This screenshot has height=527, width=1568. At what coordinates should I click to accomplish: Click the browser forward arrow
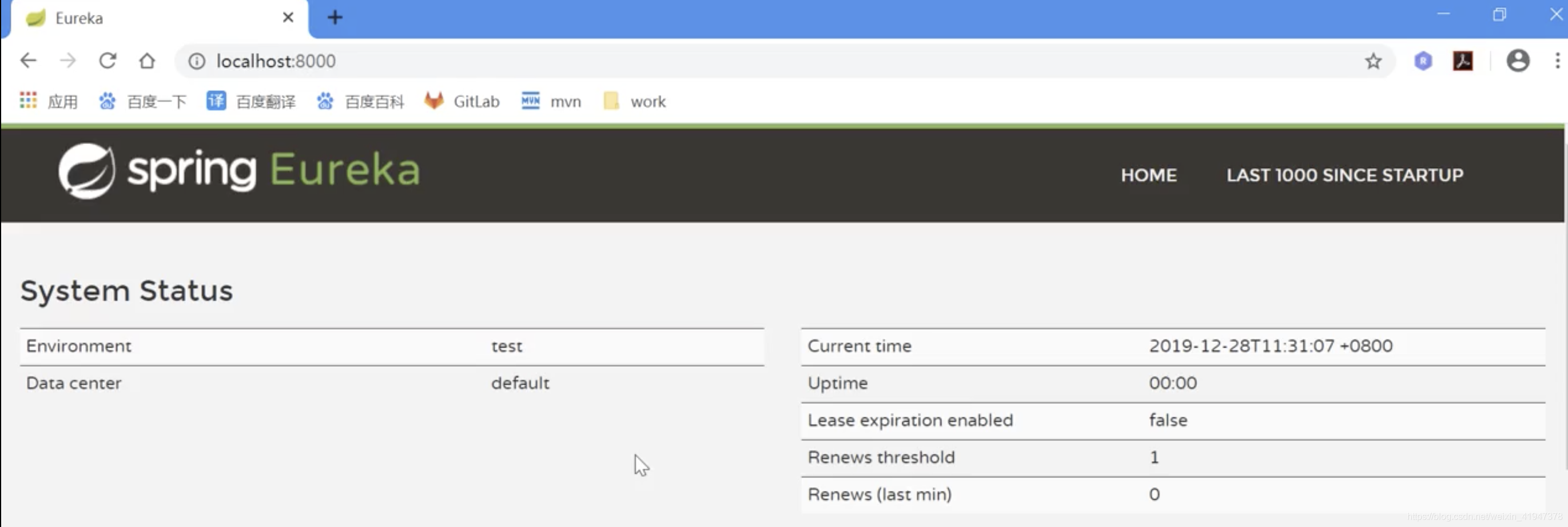[x=67, y=61]
